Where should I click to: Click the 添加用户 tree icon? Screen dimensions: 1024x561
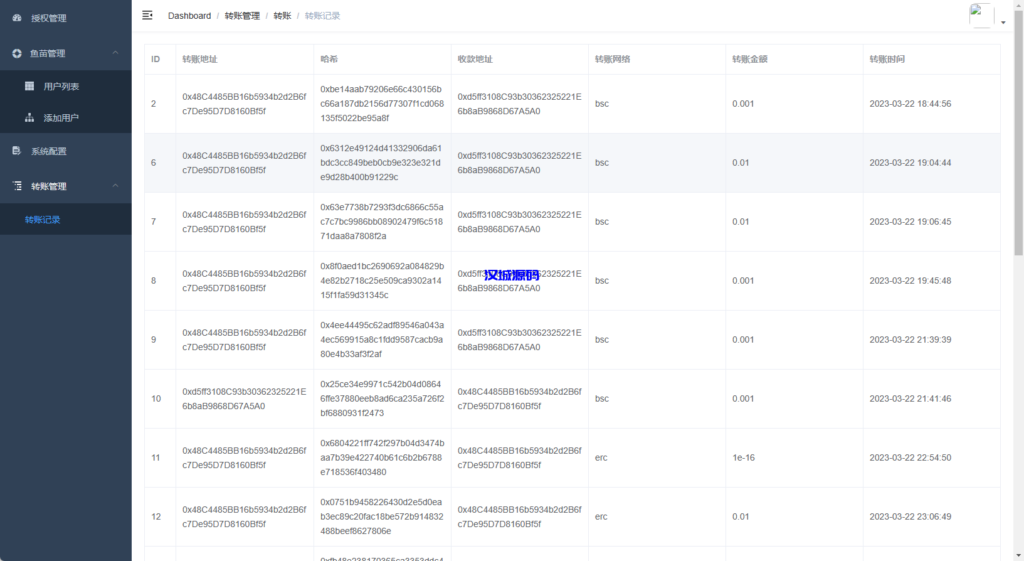(x=30, y=118)
